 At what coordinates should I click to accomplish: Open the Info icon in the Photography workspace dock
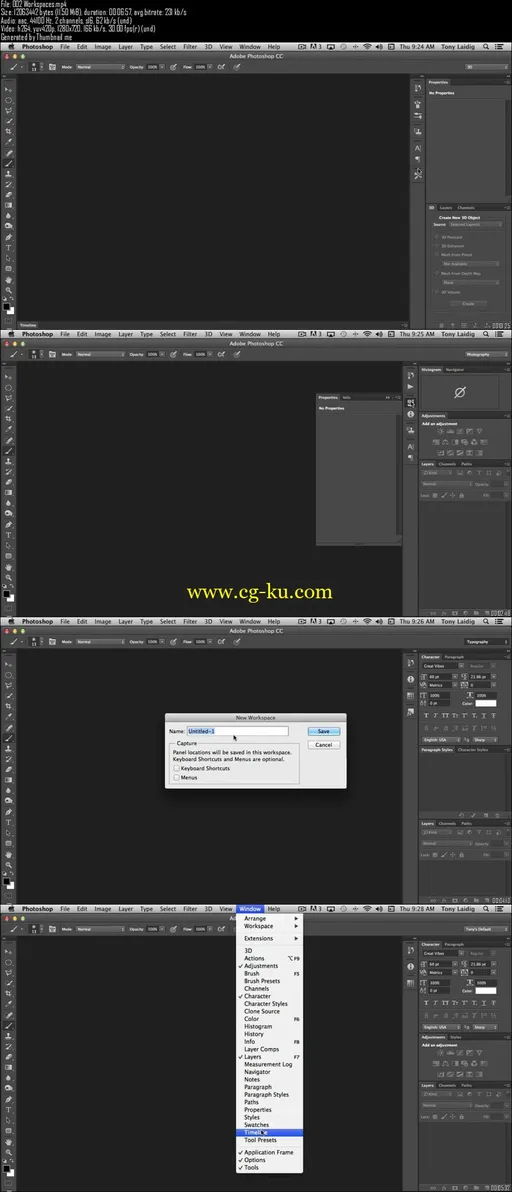[411, 415]
